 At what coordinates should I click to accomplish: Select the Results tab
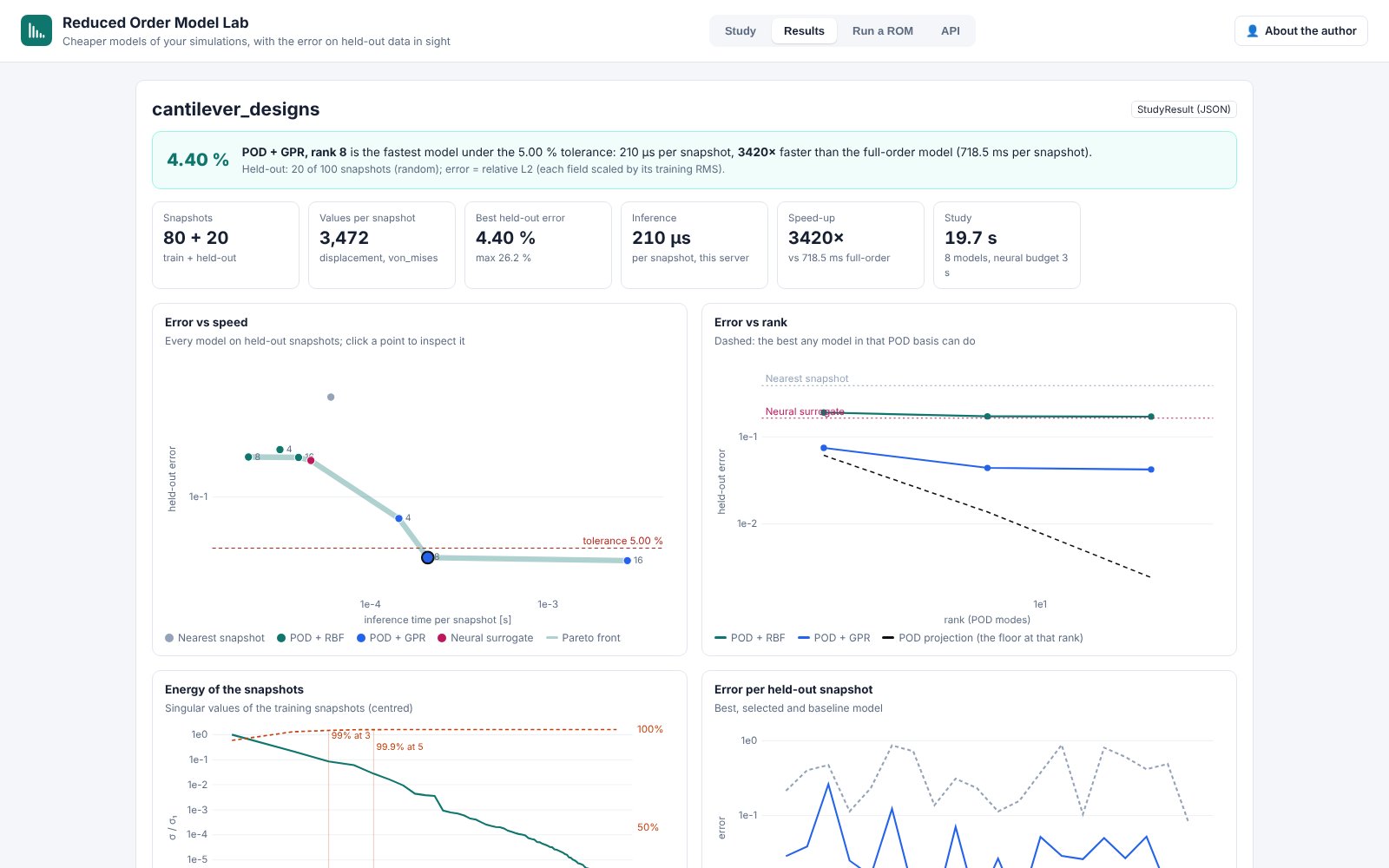coord(804,30)
